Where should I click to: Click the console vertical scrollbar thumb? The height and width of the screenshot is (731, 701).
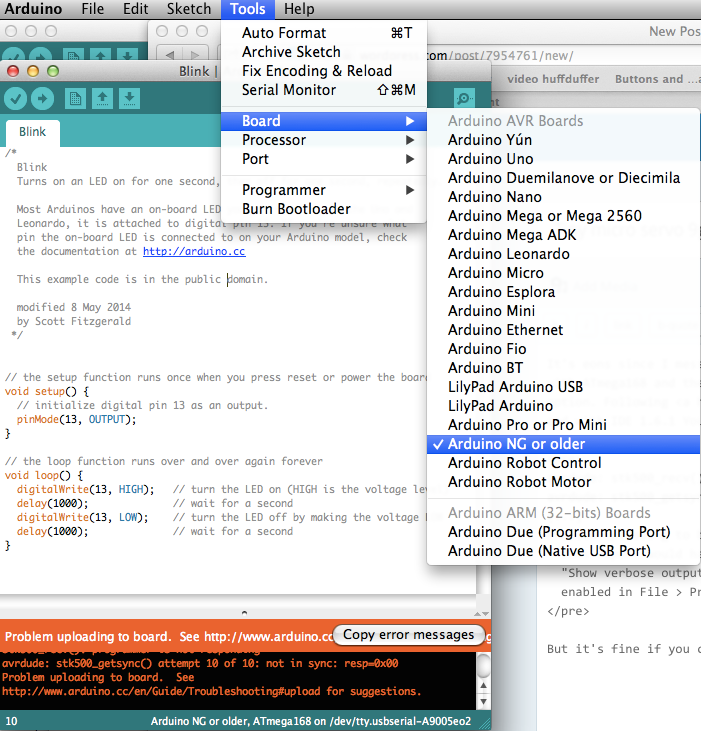point(483,665)
